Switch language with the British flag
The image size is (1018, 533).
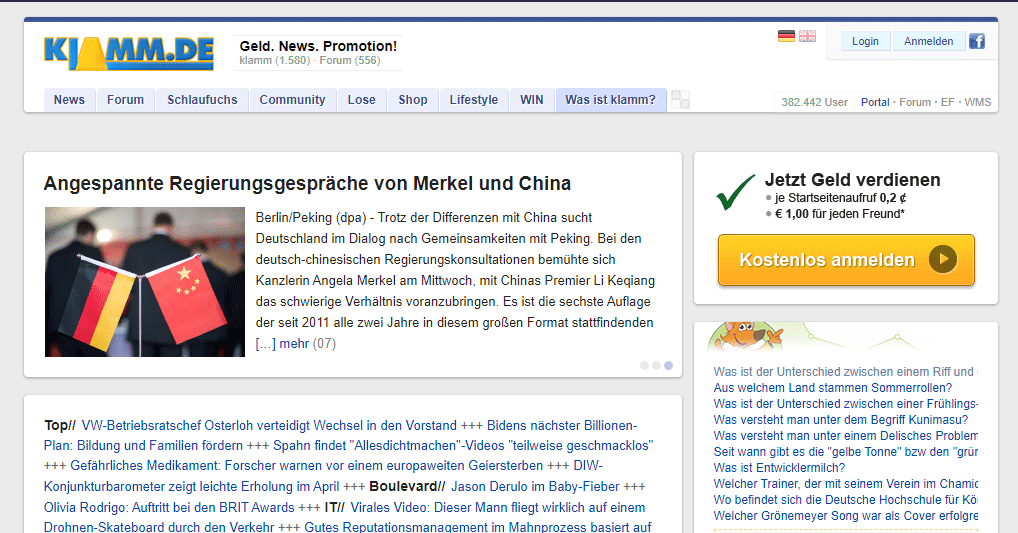click(x=807, y=36)
